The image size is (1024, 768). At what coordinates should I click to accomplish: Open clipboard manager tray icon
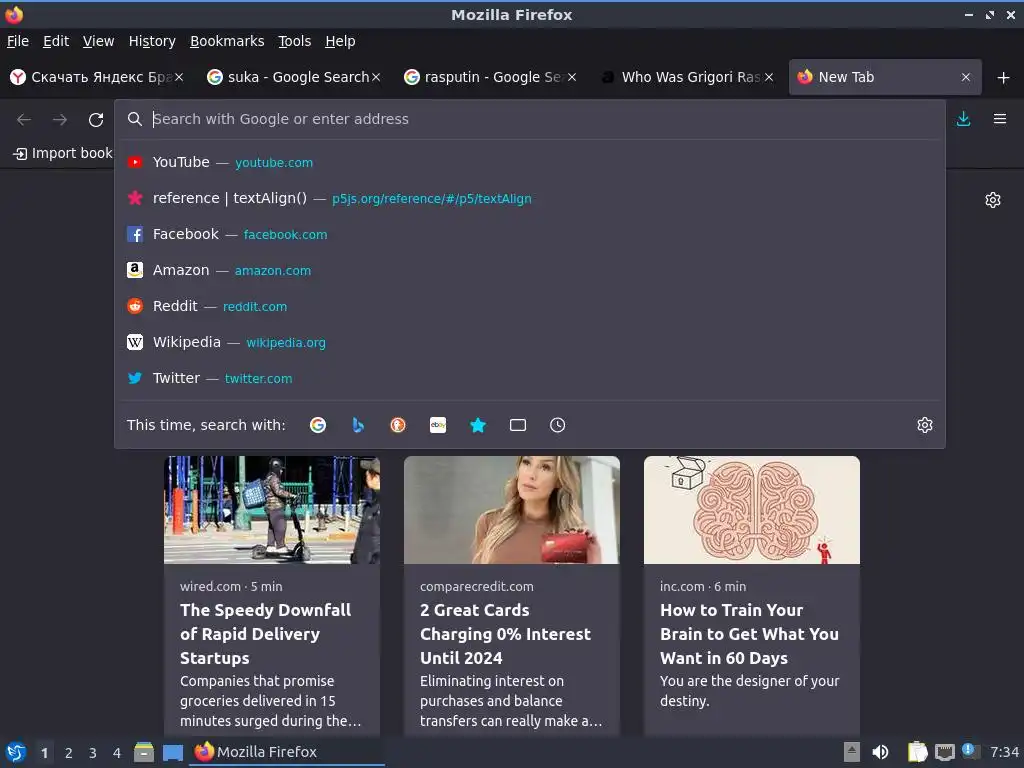coord(917,752)
